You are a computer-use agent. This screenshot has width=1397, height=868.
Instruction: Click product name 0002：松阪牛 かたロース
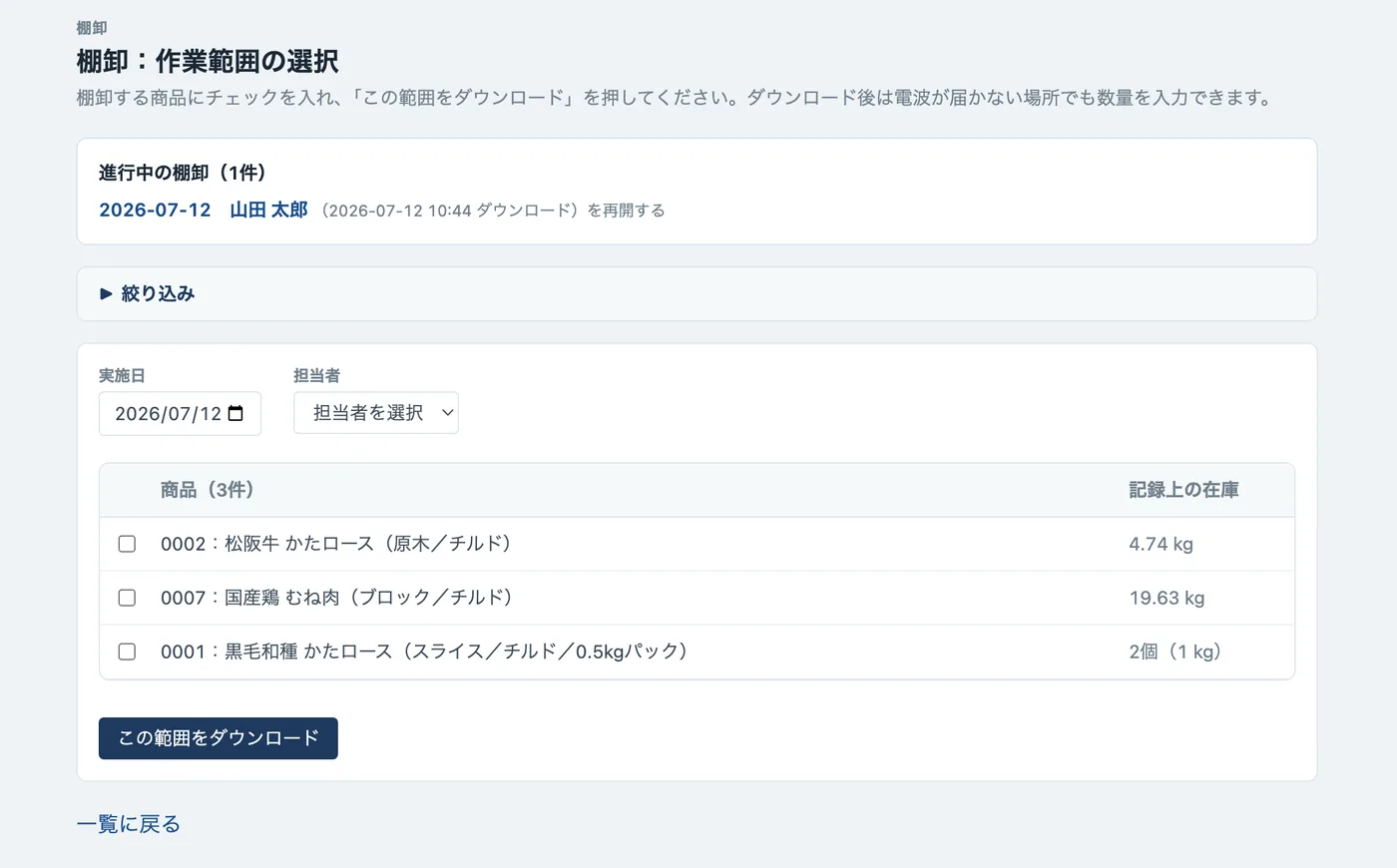coord(337,544)
